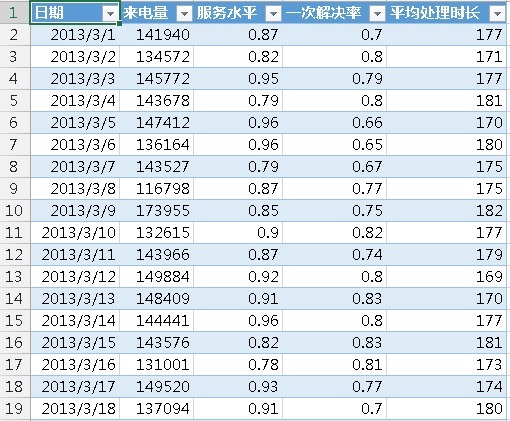Select row header 10
Image resolution: width=510 pixels, height=421 pixels.
[x=15, y=211]
